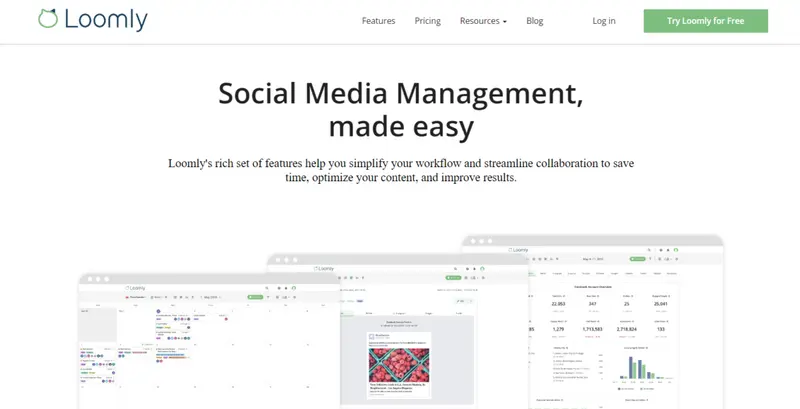
Task: Click the green button in the calendar mockup toolbar
Action: tap(256, 297)
